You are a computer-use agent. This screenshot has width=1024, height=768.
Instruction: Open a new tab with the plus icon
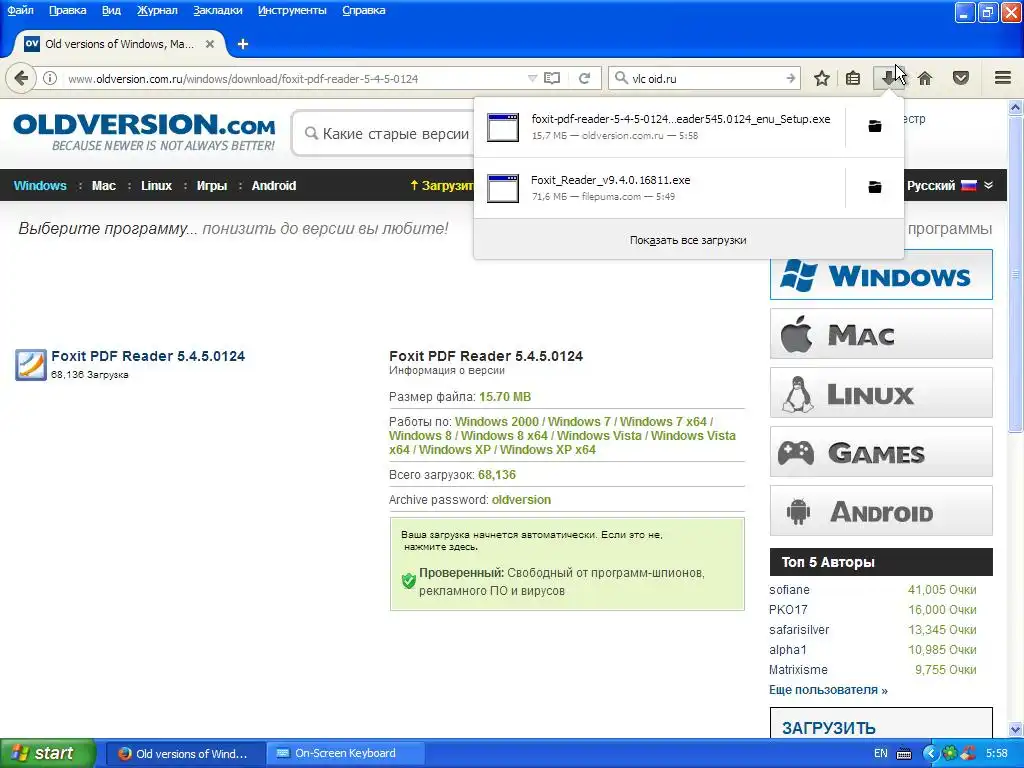coord(243,44)
